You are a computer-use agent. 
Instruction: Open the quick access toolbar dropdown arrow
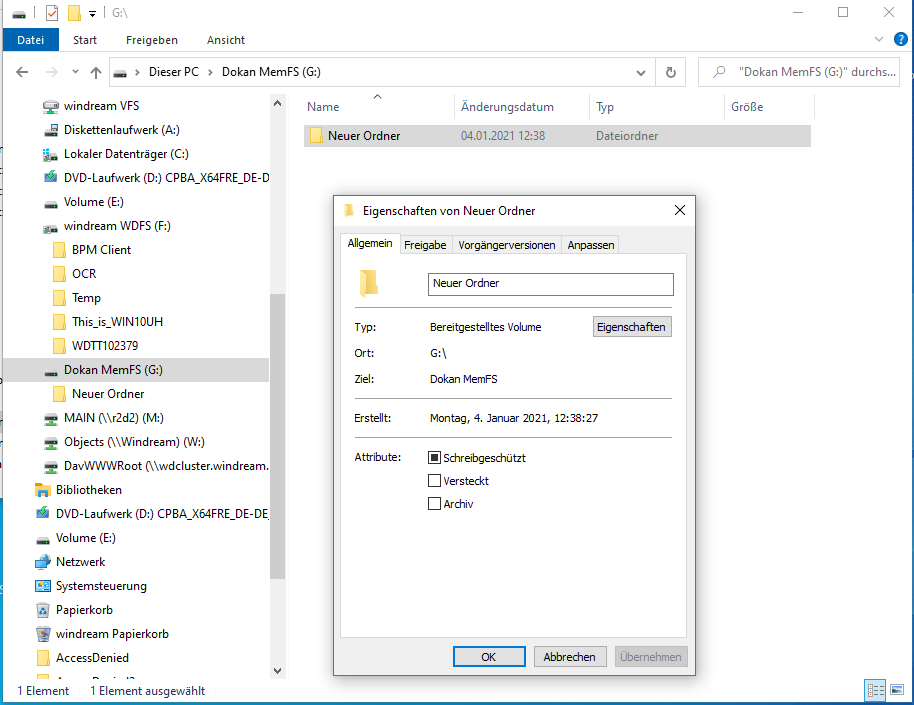(92, 12)
